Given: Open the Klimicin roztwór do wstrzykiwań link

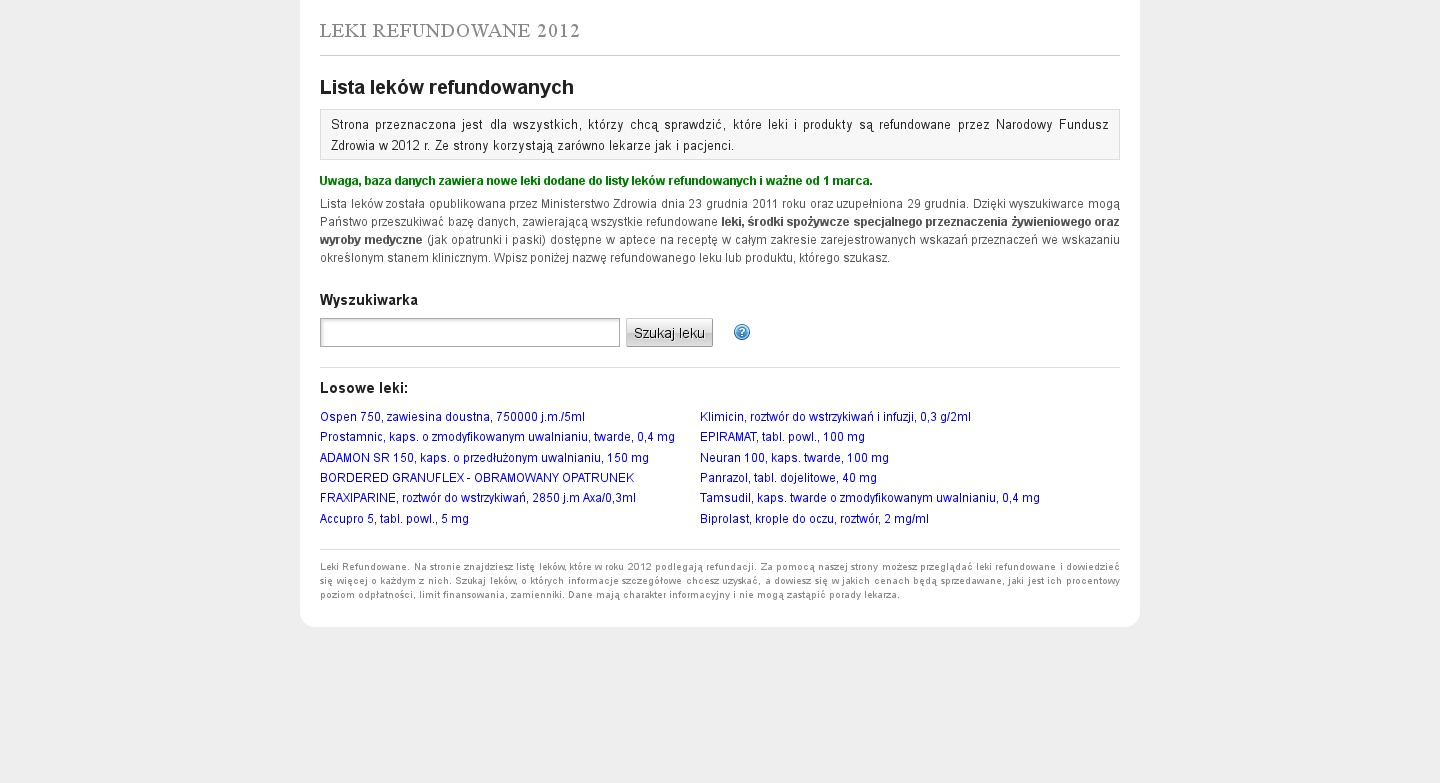Looking at the screenshot, I should (x=835, y=417).
